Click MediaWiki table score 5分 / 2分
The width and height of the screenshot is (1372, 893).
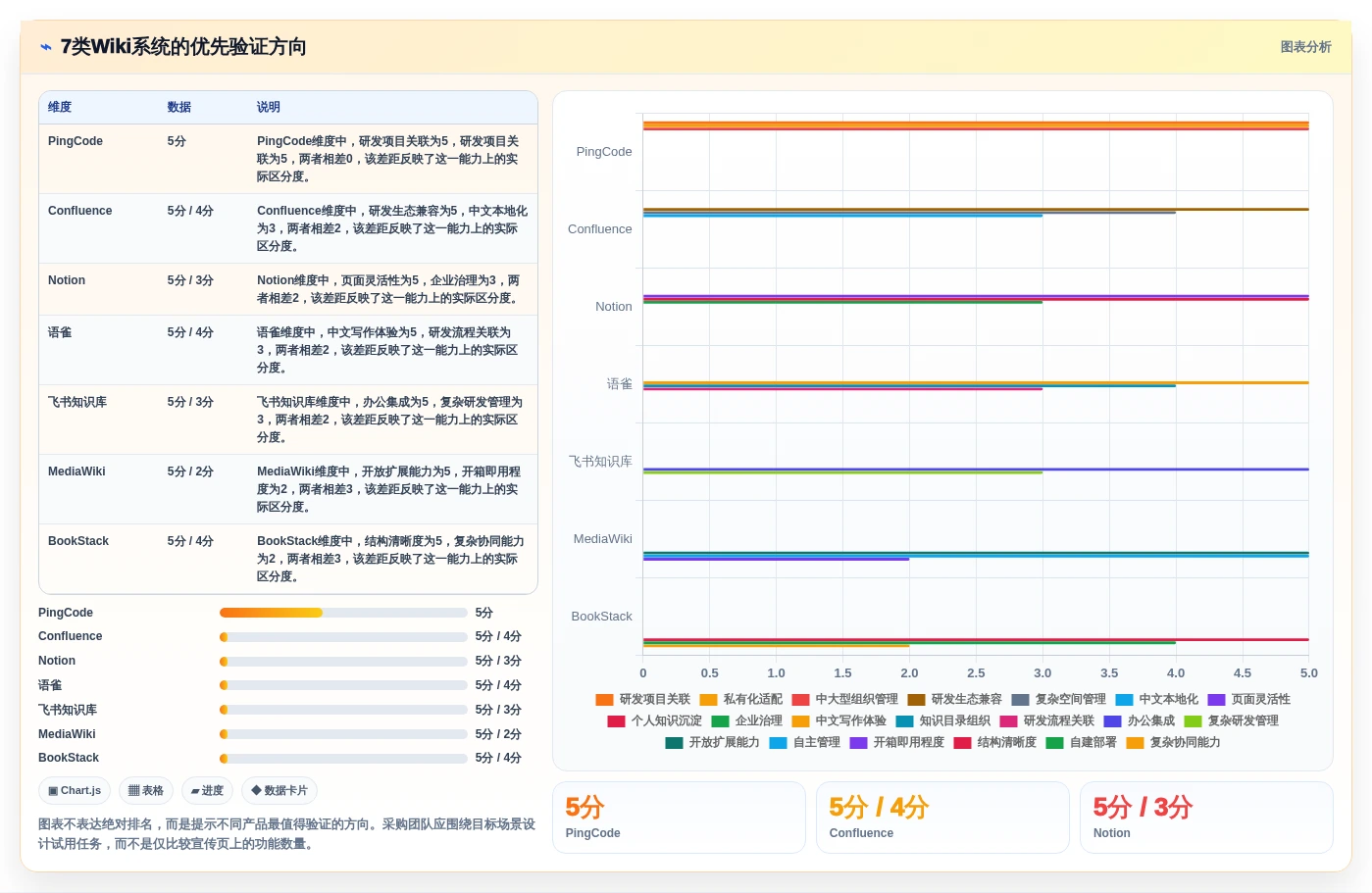pyautogui.click(x=190, y=471)
